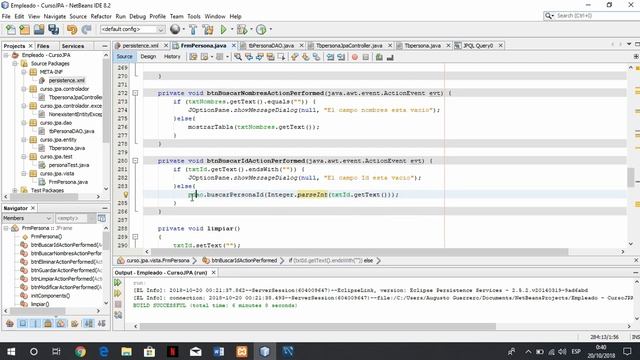Image resolution: width=640 pixels, height=360 pixels.
Task: Click the editor vertical scrollbar thumb
Action: tap(631, 177)
